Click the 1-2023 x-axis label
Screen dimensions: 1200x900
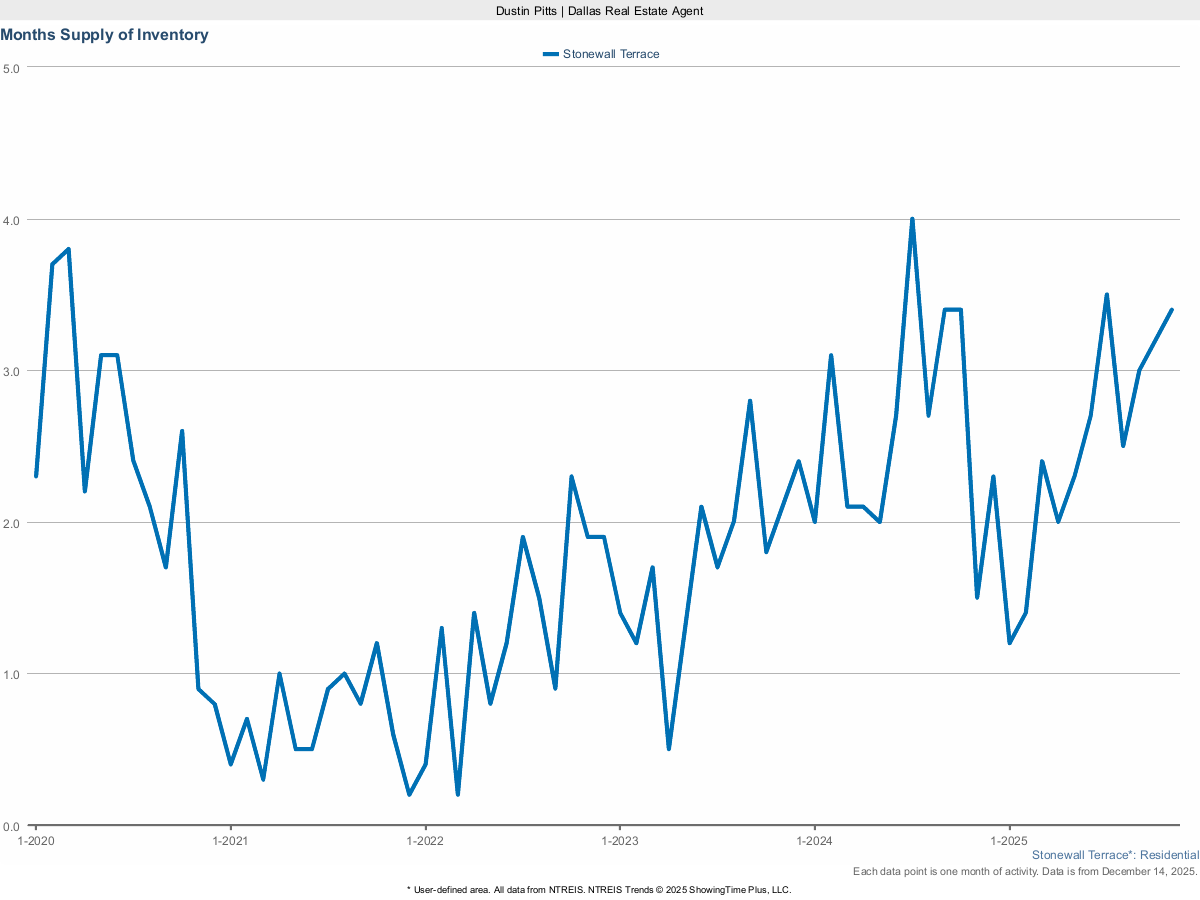pyautogui.click(x=620, y=841)
